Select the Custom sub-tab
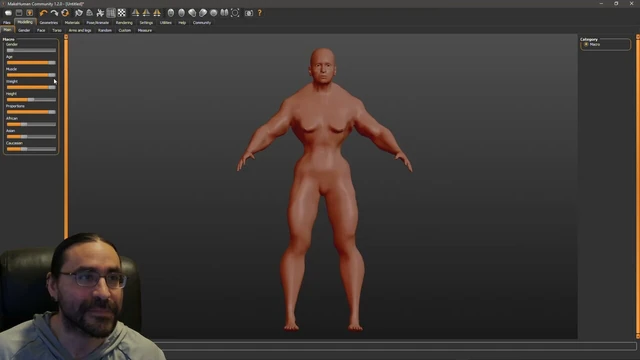640x360 pixels. point(124,30)
